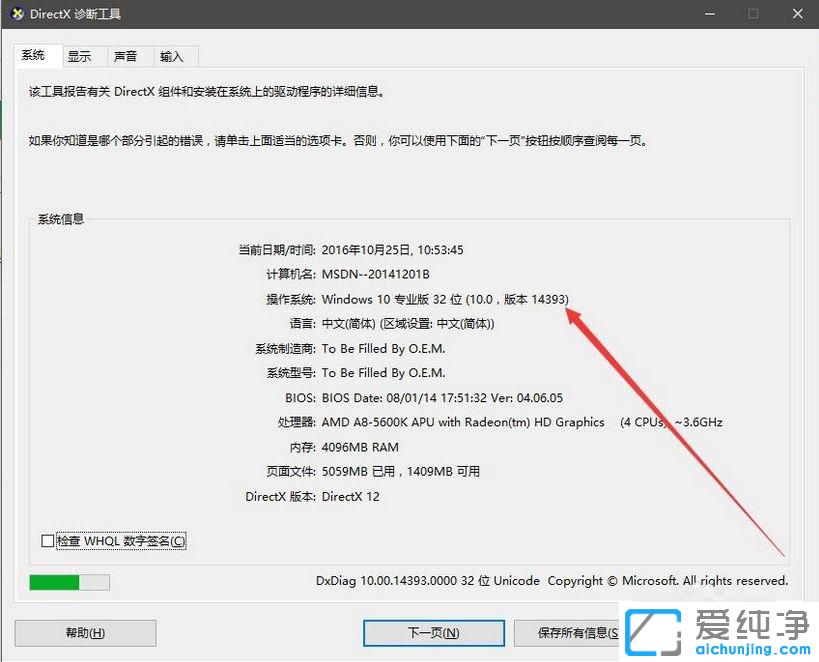Open the 声音 tab

tap(128, 55)
